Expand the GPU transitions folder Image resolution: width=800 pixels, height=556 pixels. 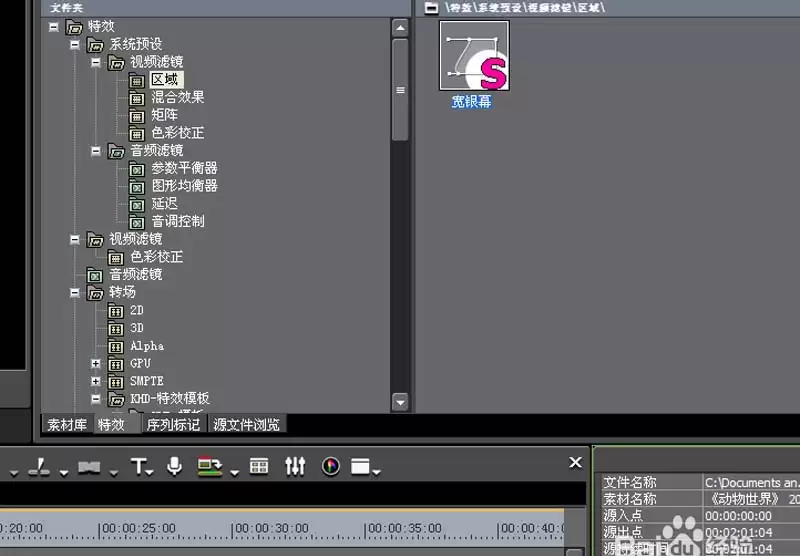pos(95,364)
